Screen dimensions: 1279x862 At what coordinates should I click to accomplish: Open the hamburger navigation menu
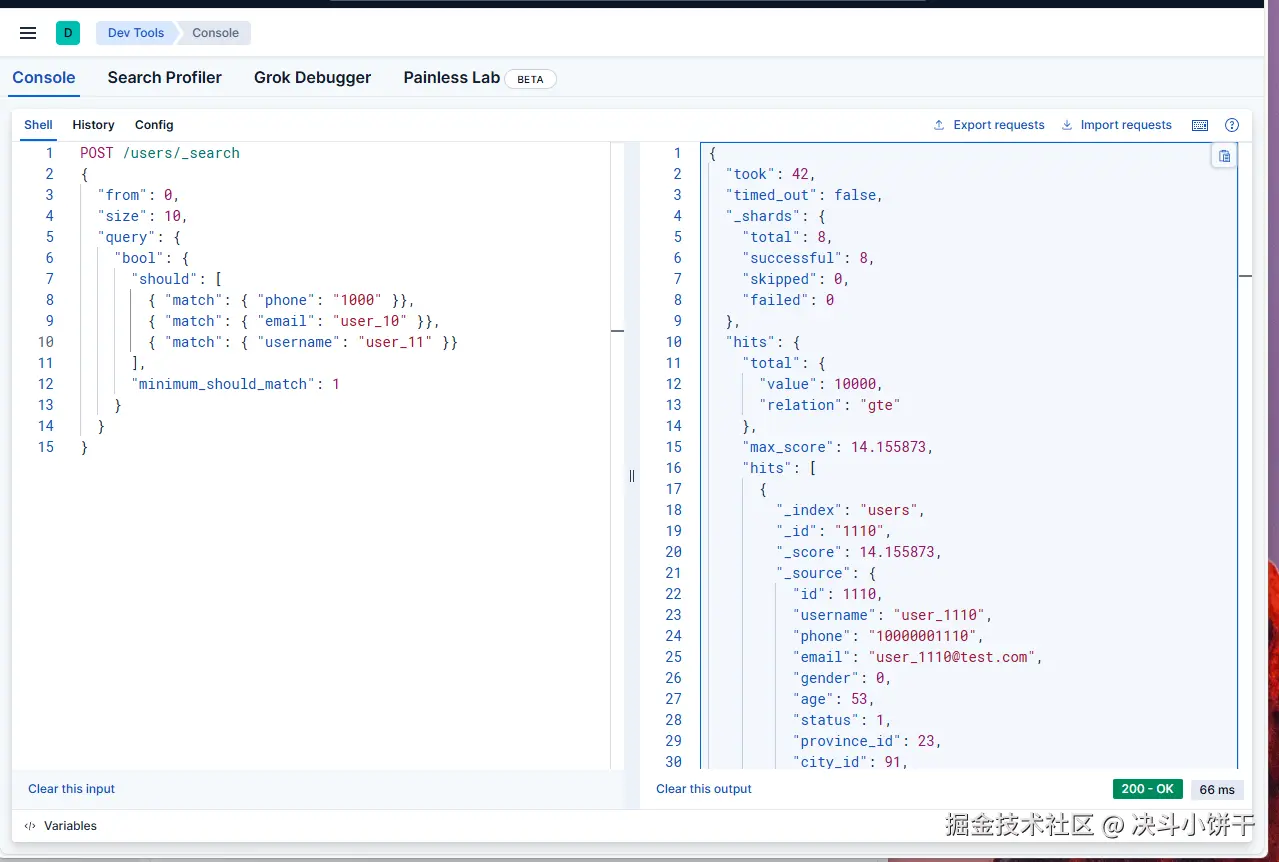coord(28,33)
